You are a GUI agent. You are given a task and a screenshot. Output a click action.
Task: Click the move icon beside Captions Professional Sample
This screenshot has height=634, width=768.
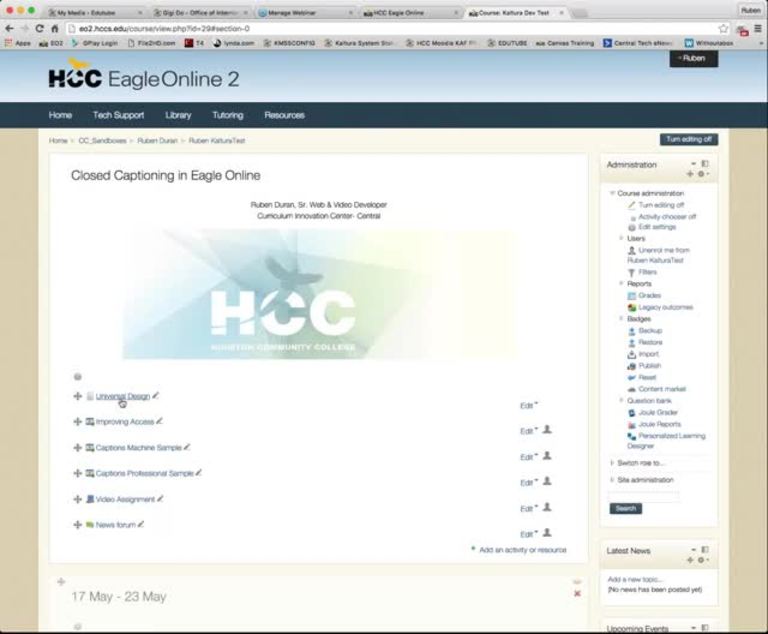pos(77,473)
